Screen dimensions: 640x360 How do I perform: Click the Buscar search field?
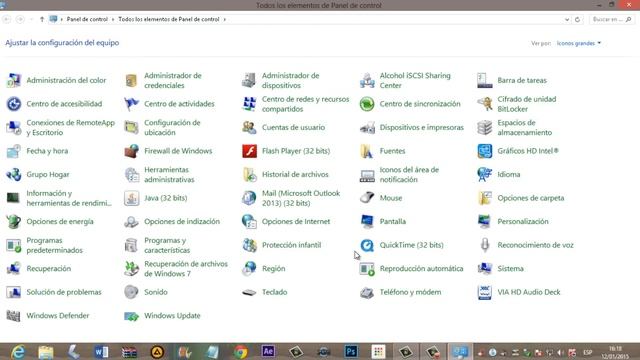point(612,19)
